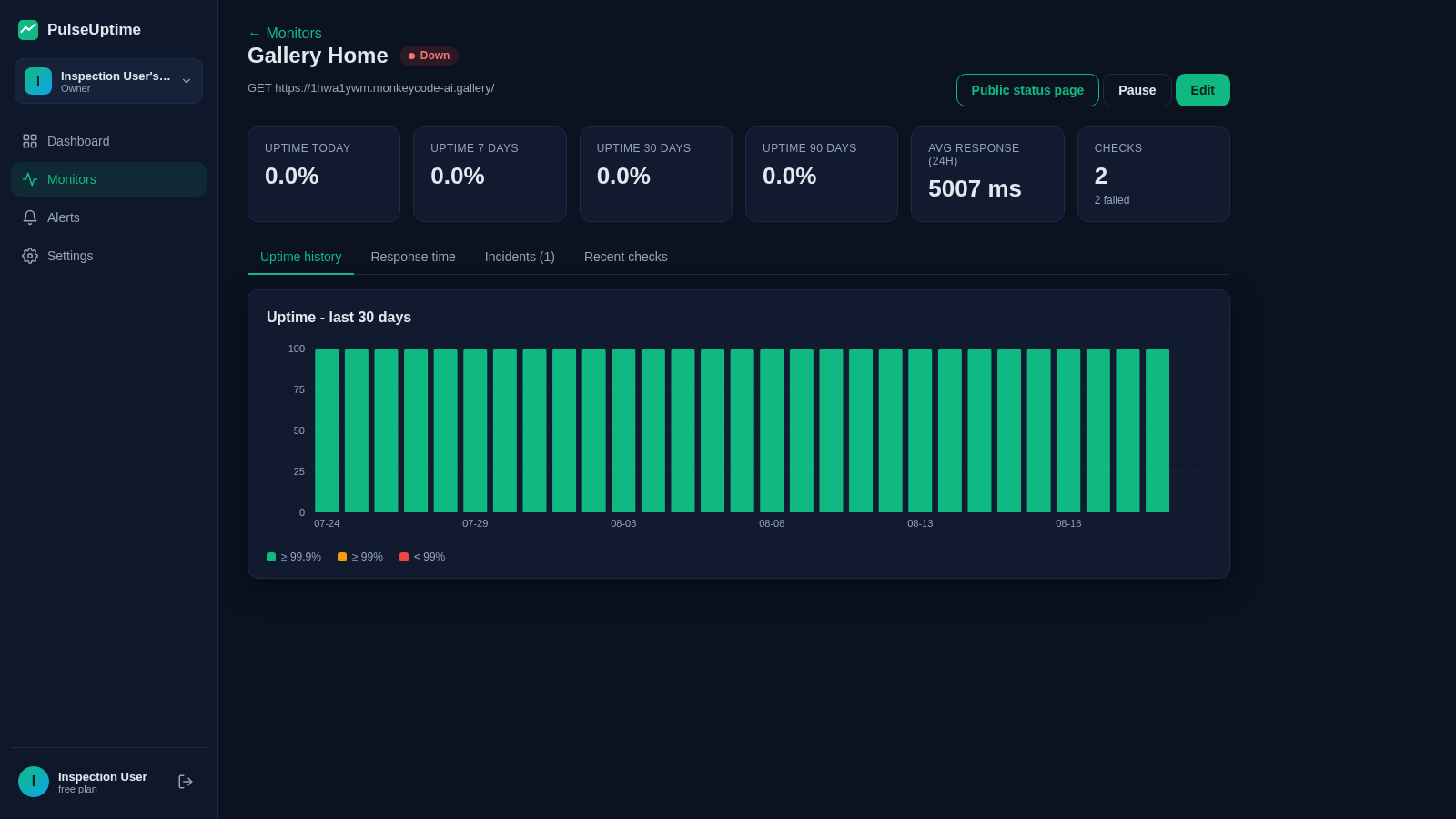Click the Dashboard grid icon
This screenshot has width=1456, height=819.
(30, 141)
